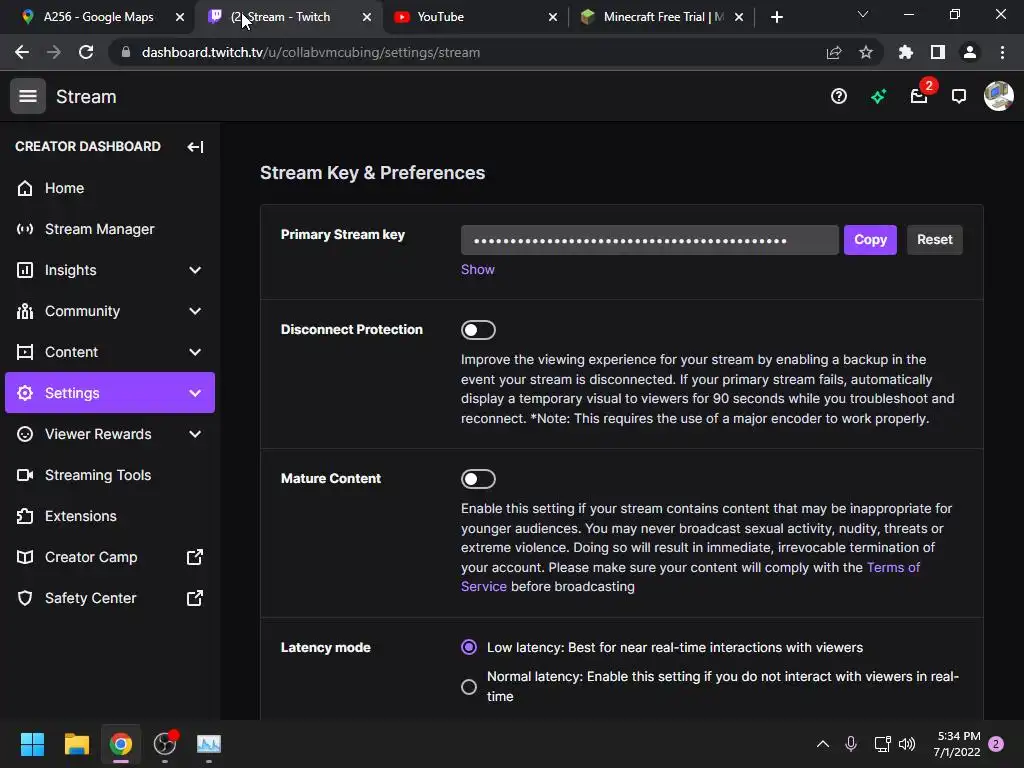Collapse the Creator Dashboard sidebar
1024x768 pixels.
point(195,147)
